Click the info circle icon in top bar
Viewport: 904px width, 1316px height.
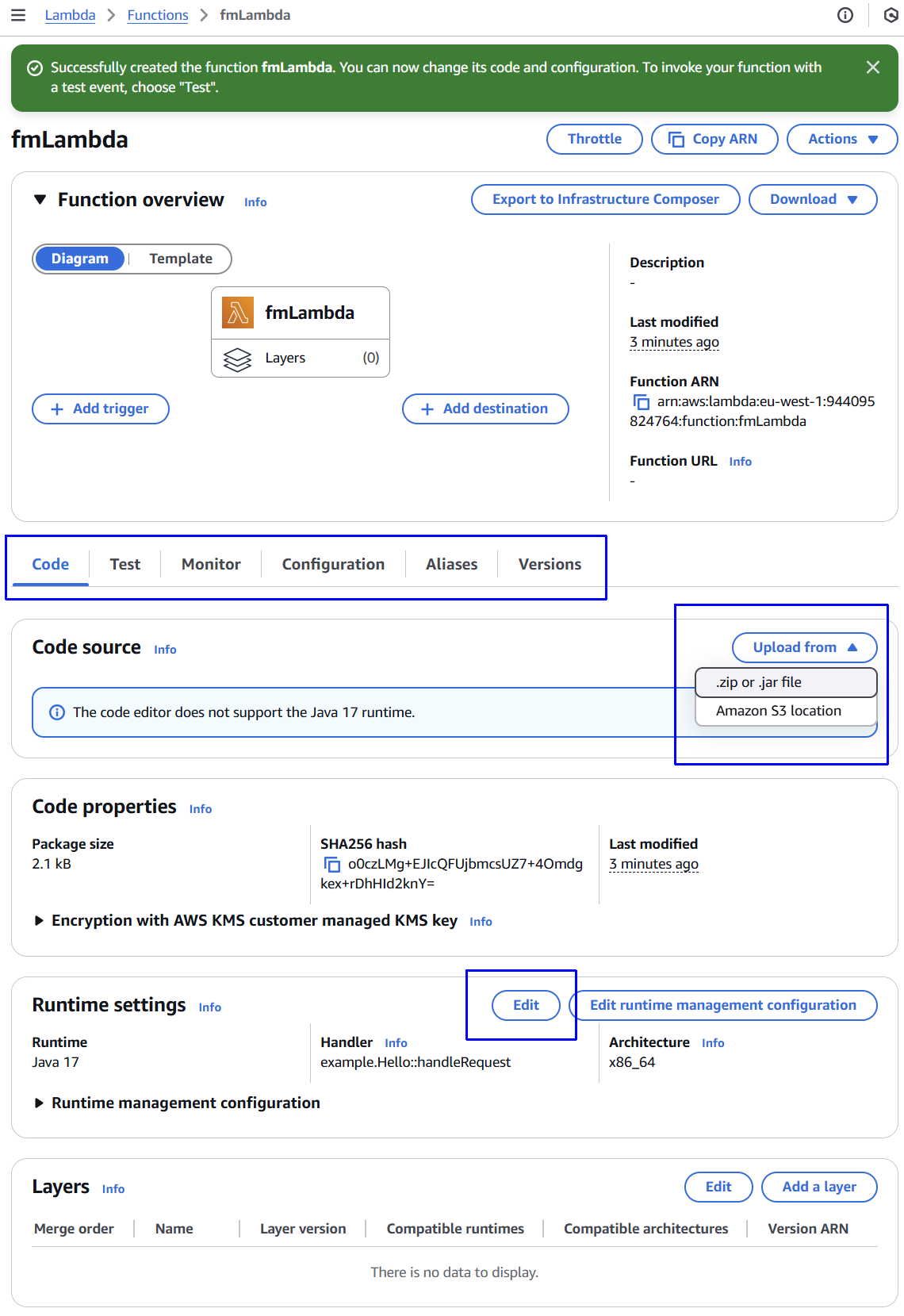[845, 15]
